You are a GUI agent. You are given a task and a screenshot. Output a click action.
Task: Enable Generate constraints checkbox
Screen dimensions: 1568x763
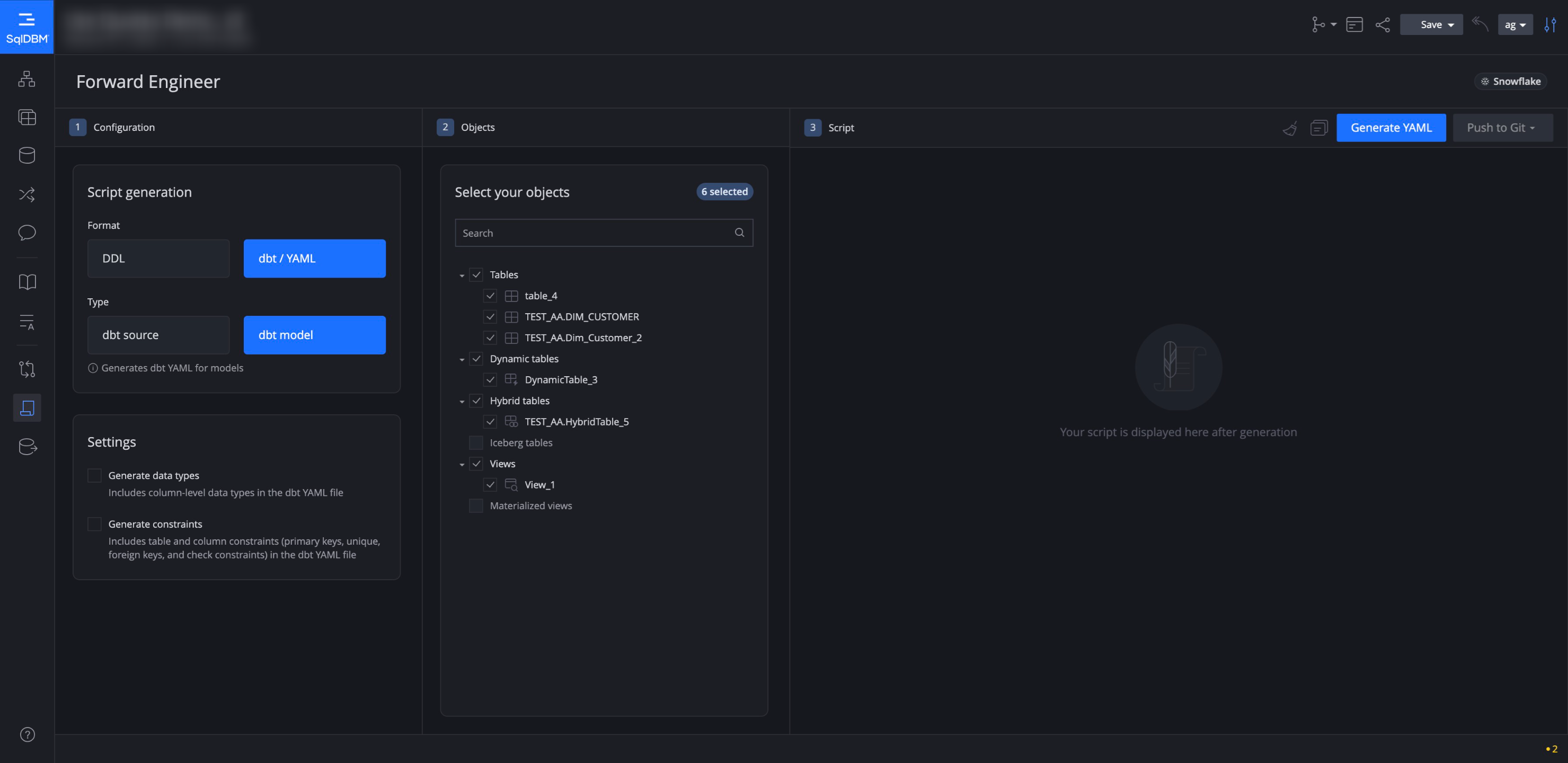94,525
